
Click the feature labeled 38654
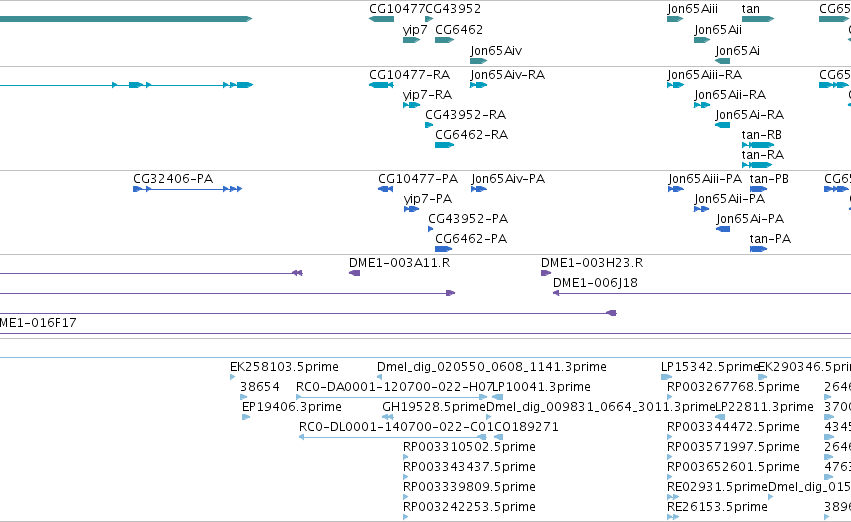click(259, 387)
